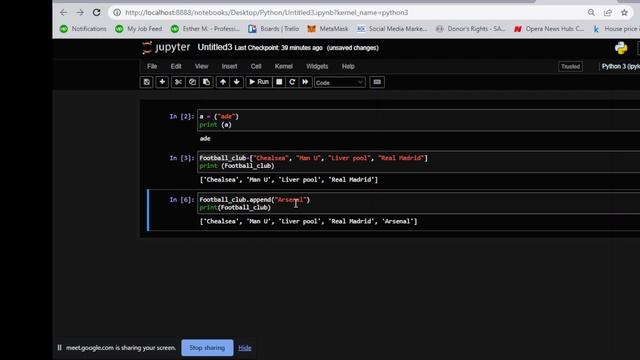Open the Boards | Trello bookmark
640x360 pixels.
point(273,29)
